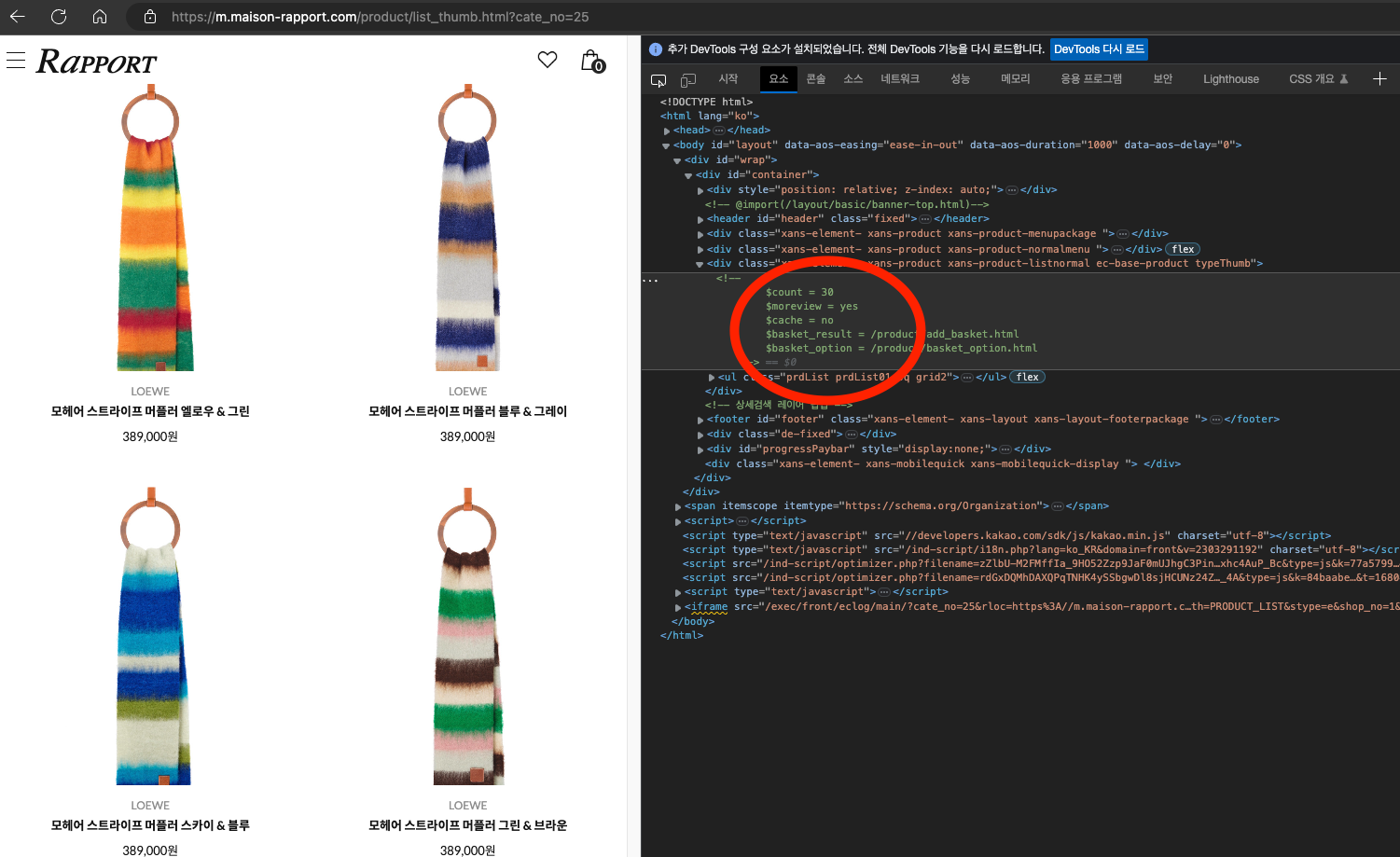
Task: Activate the element inspector picker tool
Action: (658, 79)
